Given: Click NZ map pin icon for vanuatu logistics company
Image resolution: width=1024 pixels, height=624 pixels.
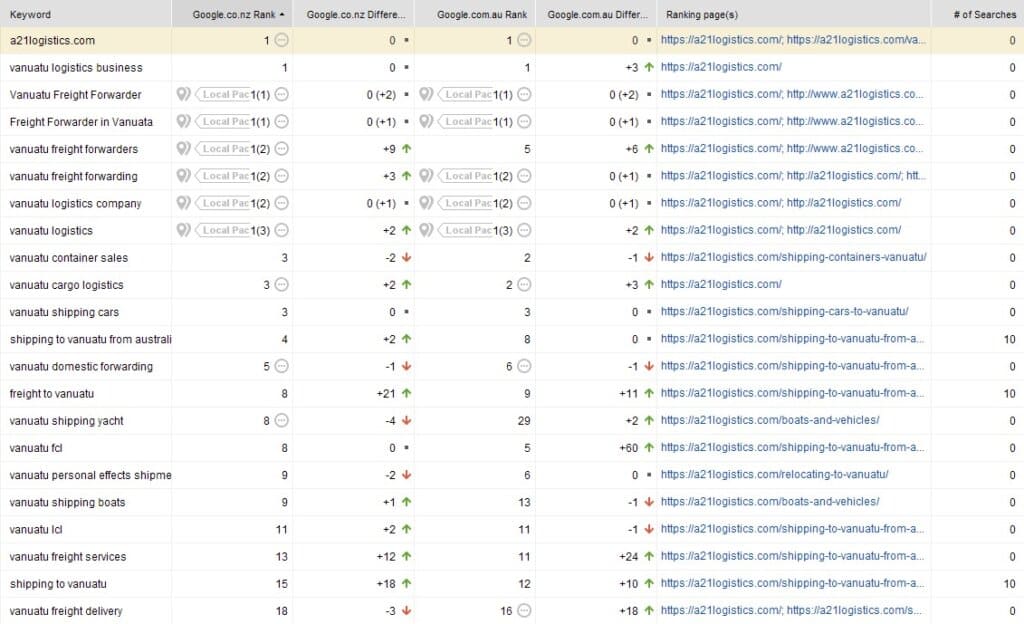Looking at the screenshot, I should 184,203.
